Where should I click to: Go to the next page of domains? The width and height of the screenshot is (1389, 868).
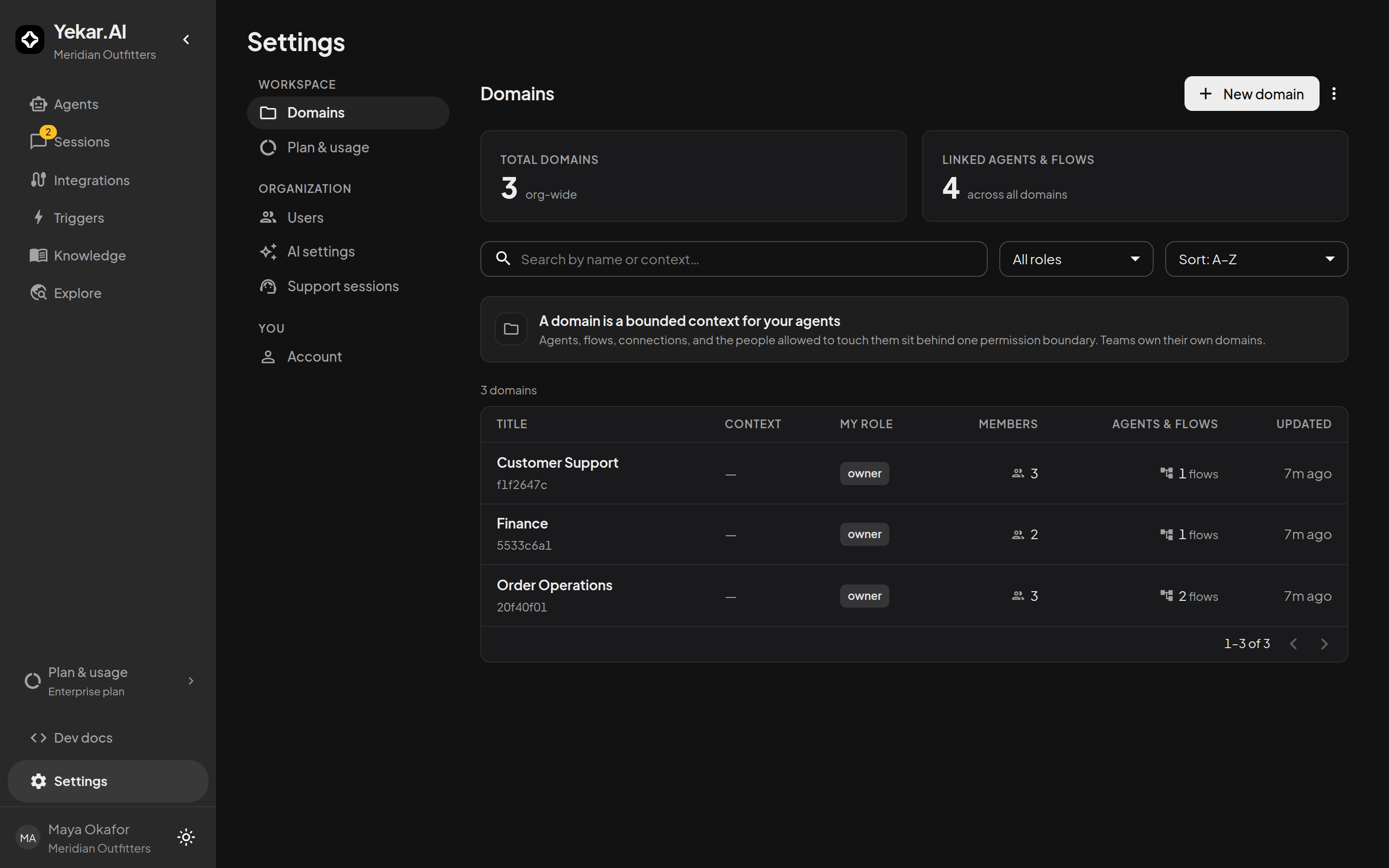coord(1324,644)
